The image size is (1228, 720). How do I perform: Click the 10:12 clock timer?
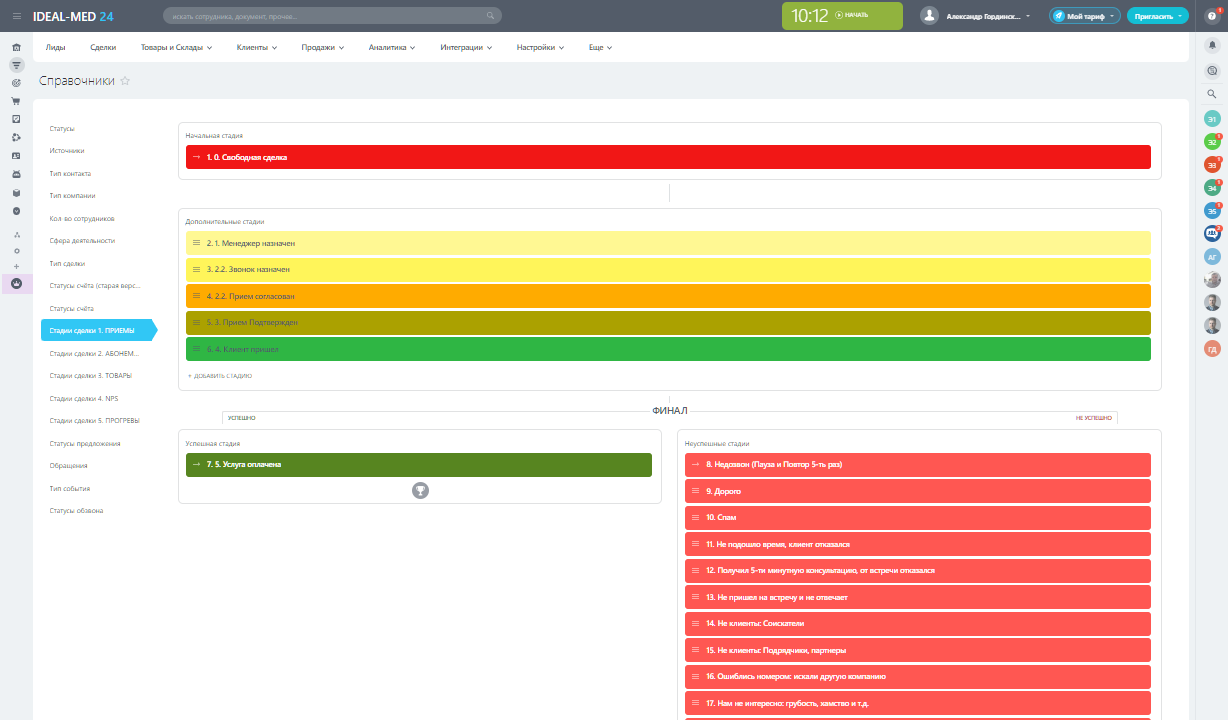point(810,16)
